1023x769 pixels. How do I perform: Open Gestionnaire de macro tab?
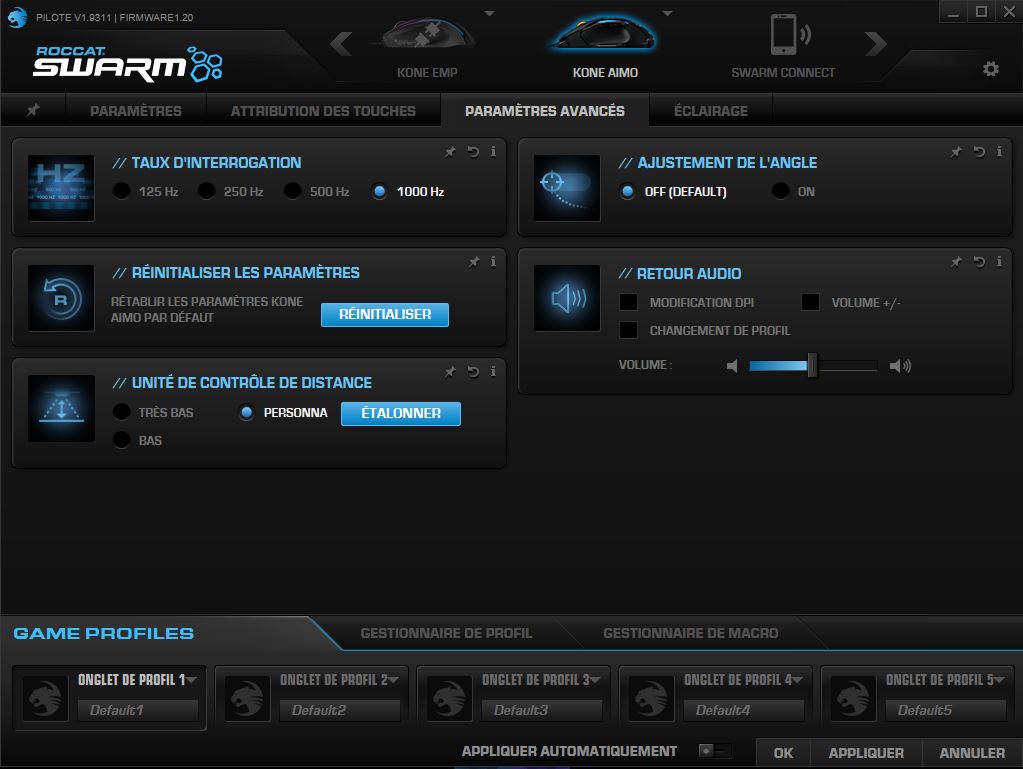[x=690, y=633]
